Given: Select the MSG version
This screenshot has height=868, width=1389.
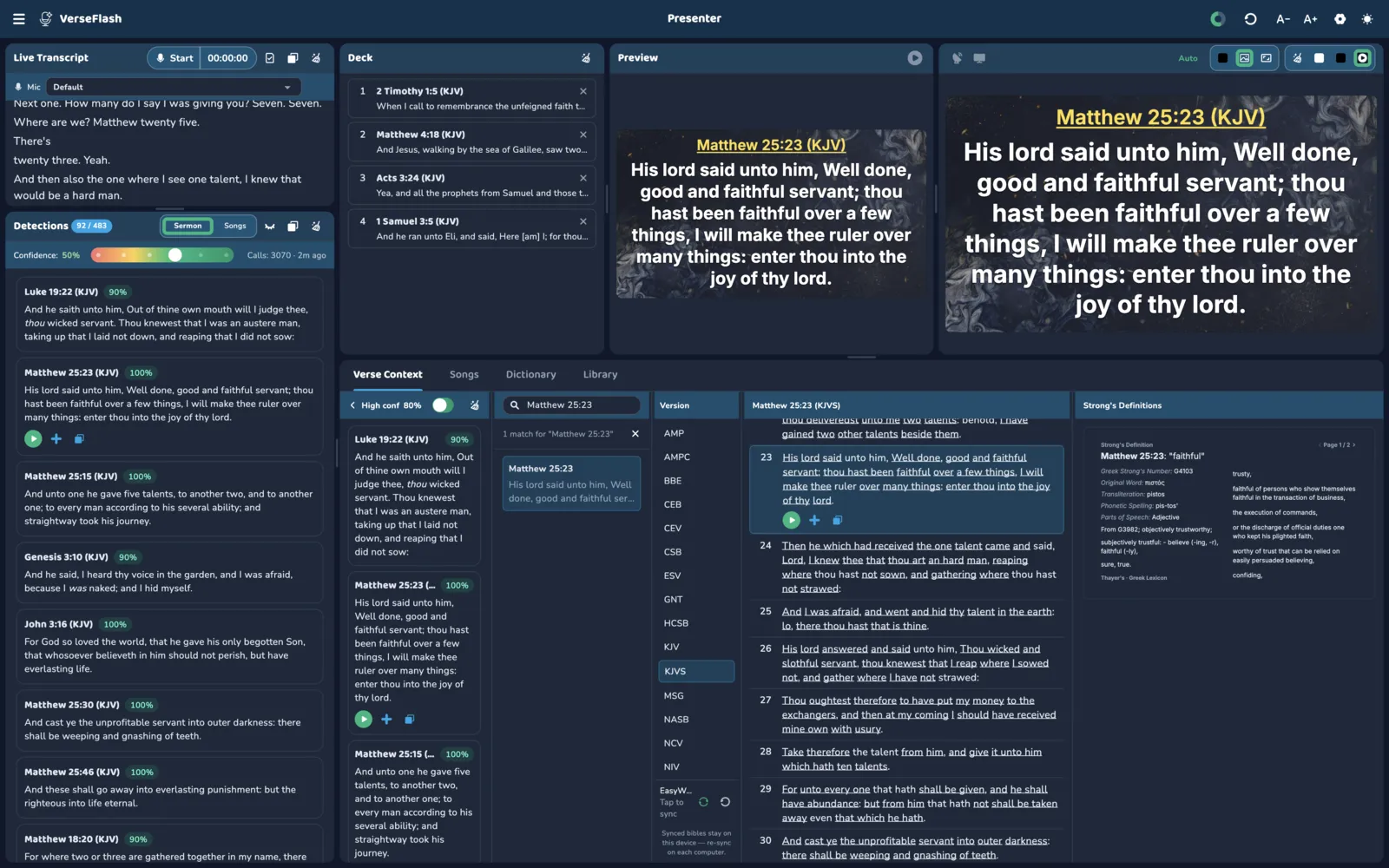Looking at the screenshot, I should point(696,695).
